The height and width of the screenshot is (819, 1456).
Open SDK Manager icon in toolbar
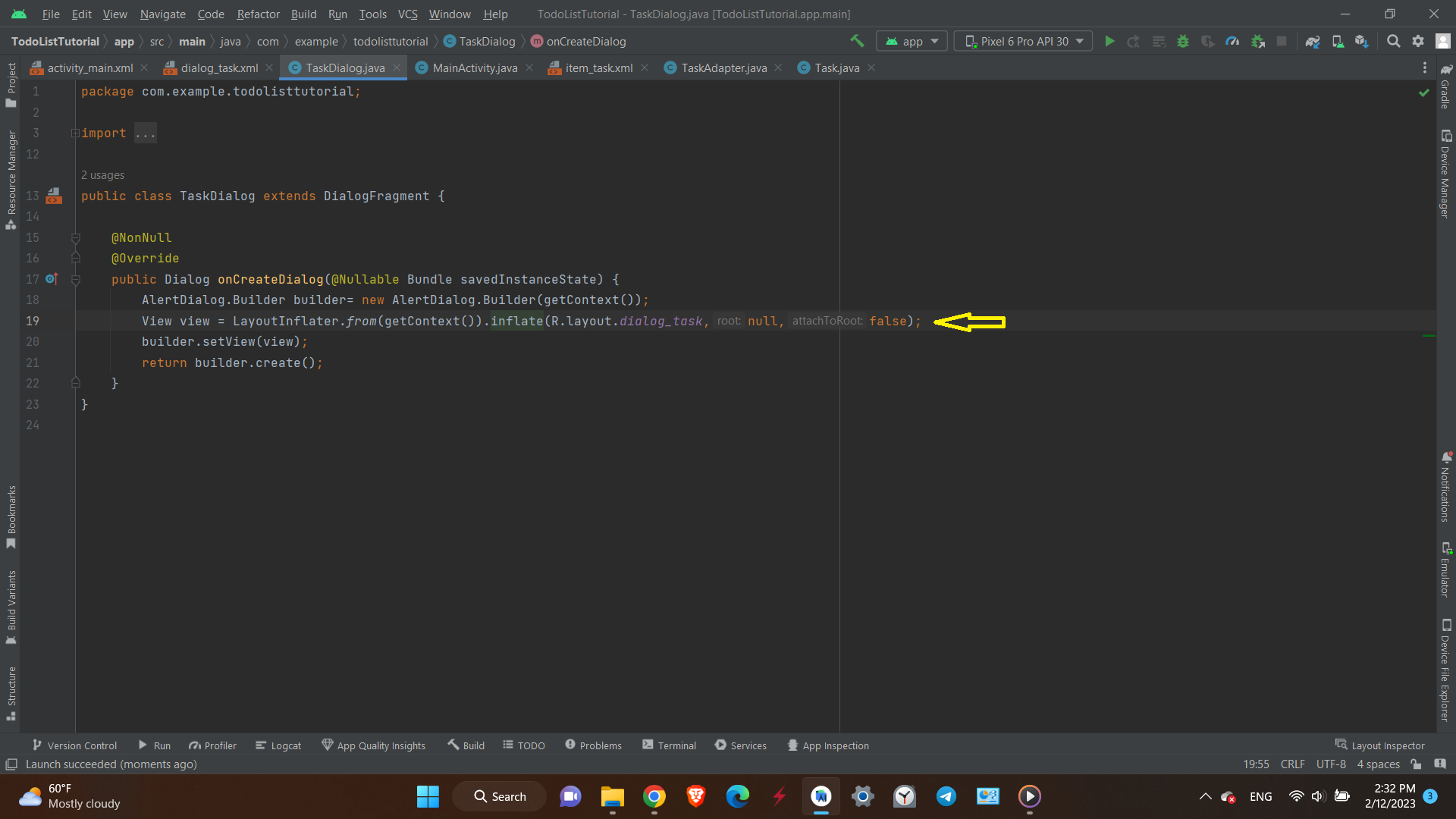pyautogui.click(x=1362, y=41)
